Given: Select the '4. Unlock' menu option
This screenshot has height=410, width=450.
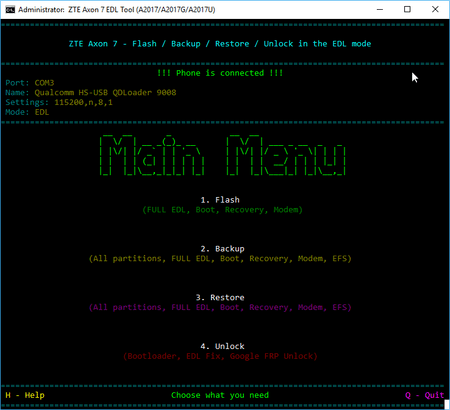Looking at the screenshot, I should click(222, 346).
